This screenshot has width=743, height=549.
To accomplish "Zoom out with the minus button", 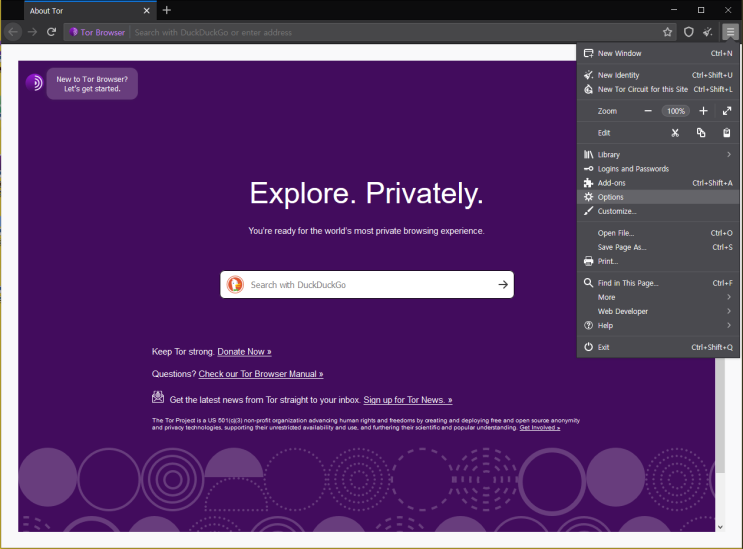I will (x=648, y=111).
